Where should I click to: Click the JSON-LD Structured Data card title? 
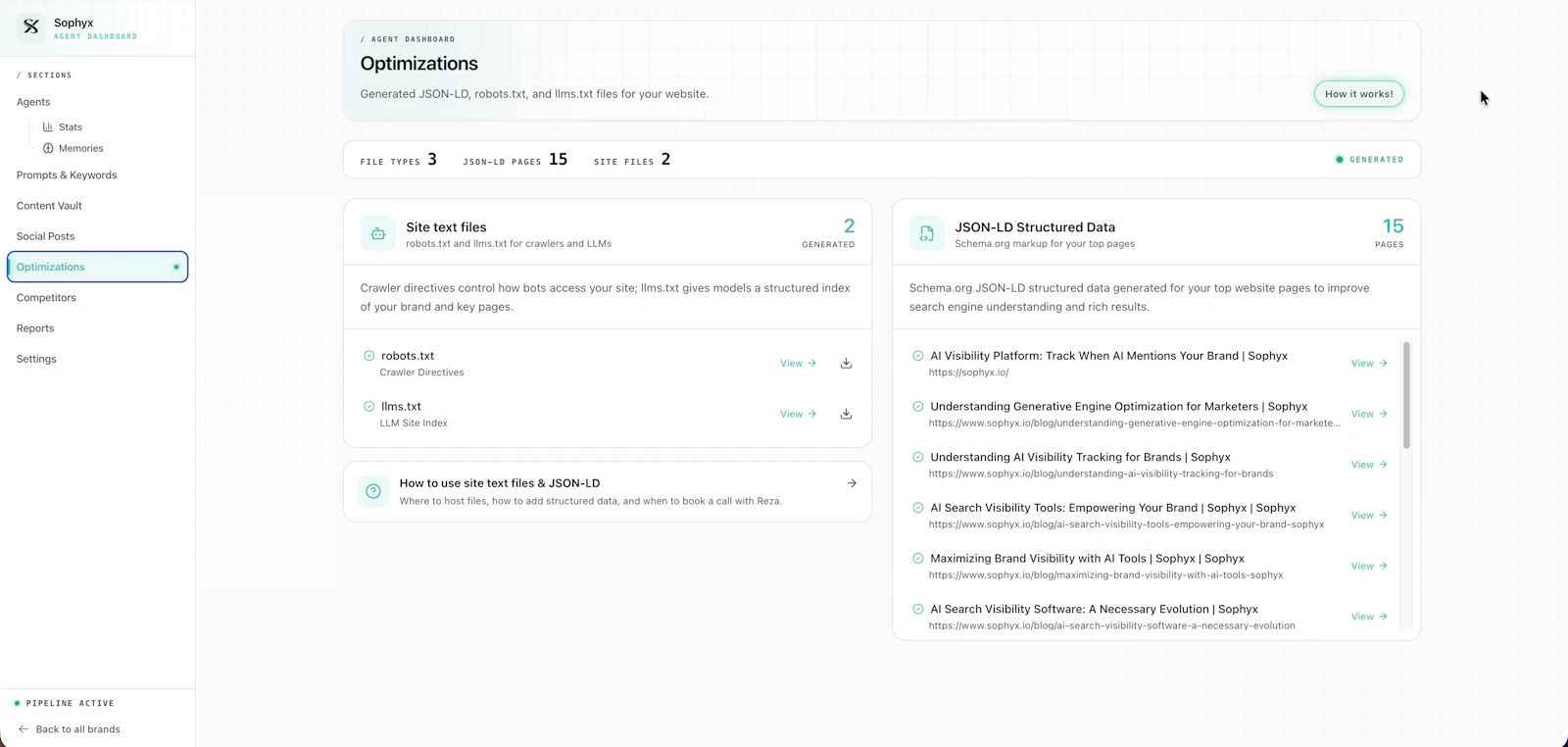click(1035, 227)
